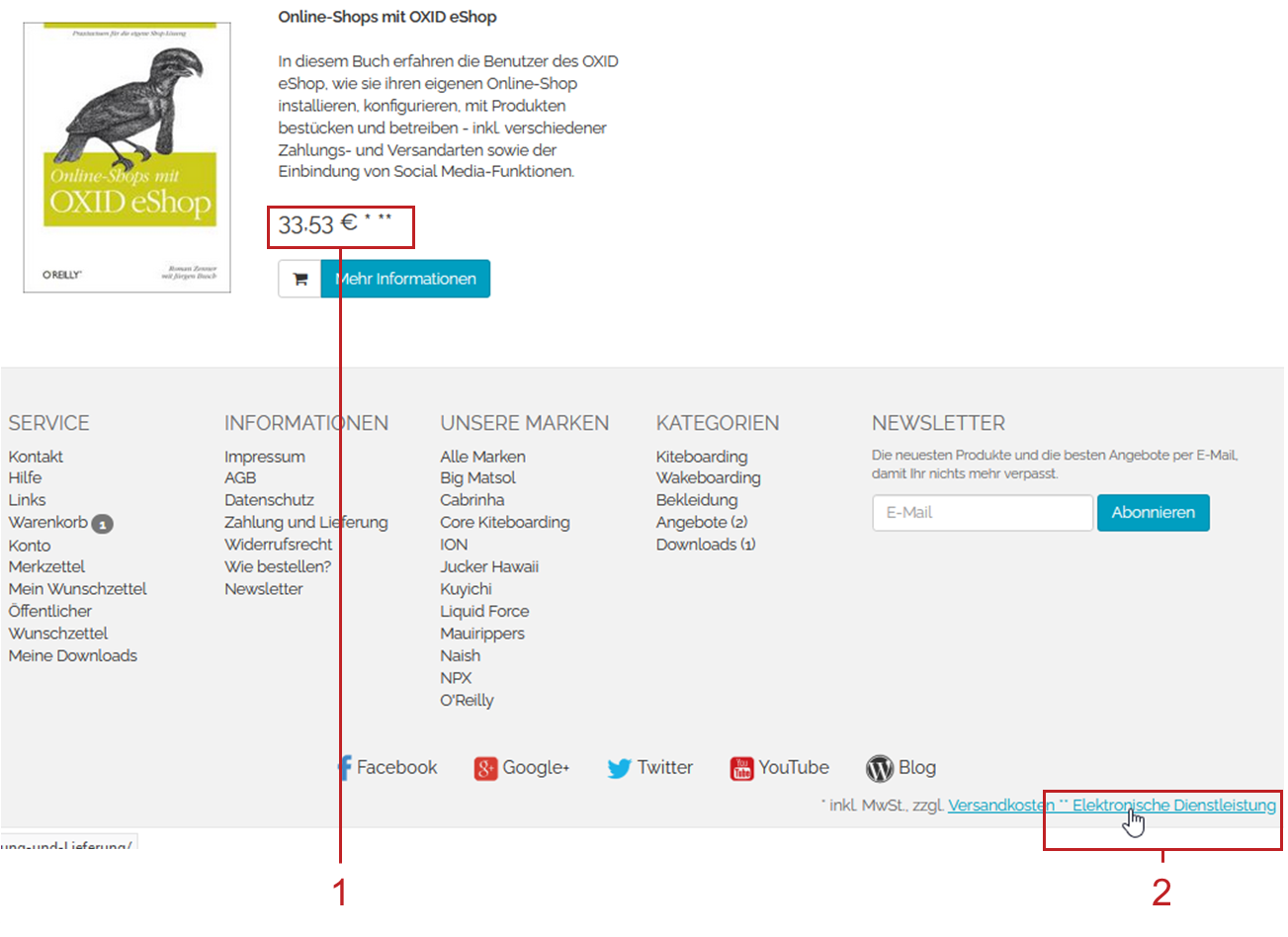Show Alle Marken
1288x937 pixels.
[482, 457]
